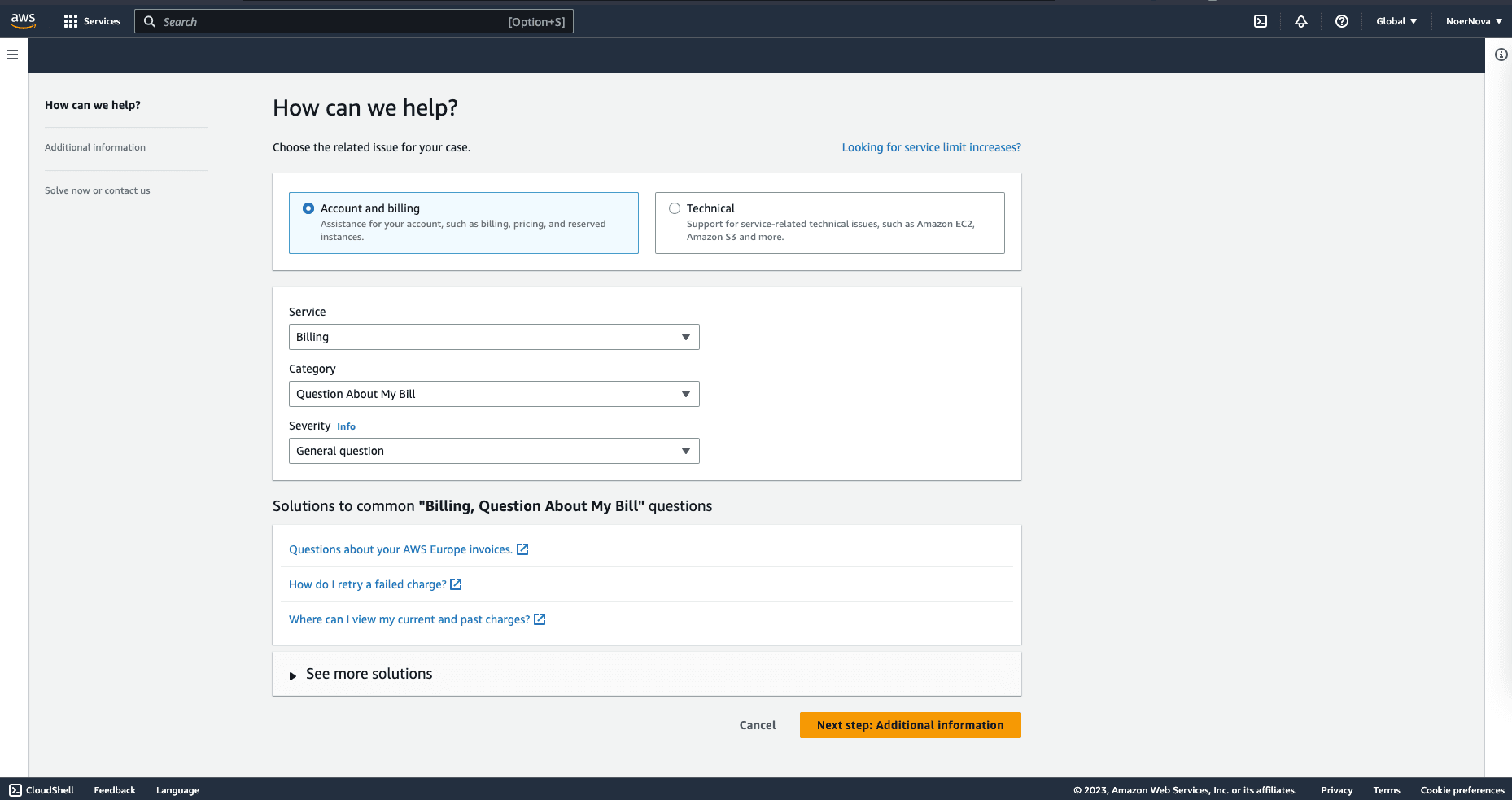Select the Account and billing radio option
The image size is (1512, 800).
[308, 208]
